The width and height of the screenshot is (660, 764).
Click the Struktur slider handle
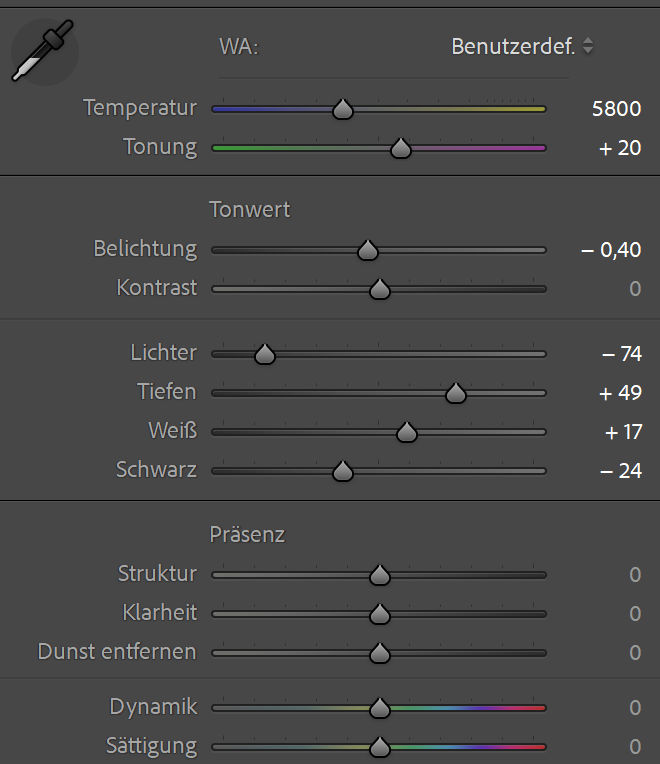pos(379,575)
